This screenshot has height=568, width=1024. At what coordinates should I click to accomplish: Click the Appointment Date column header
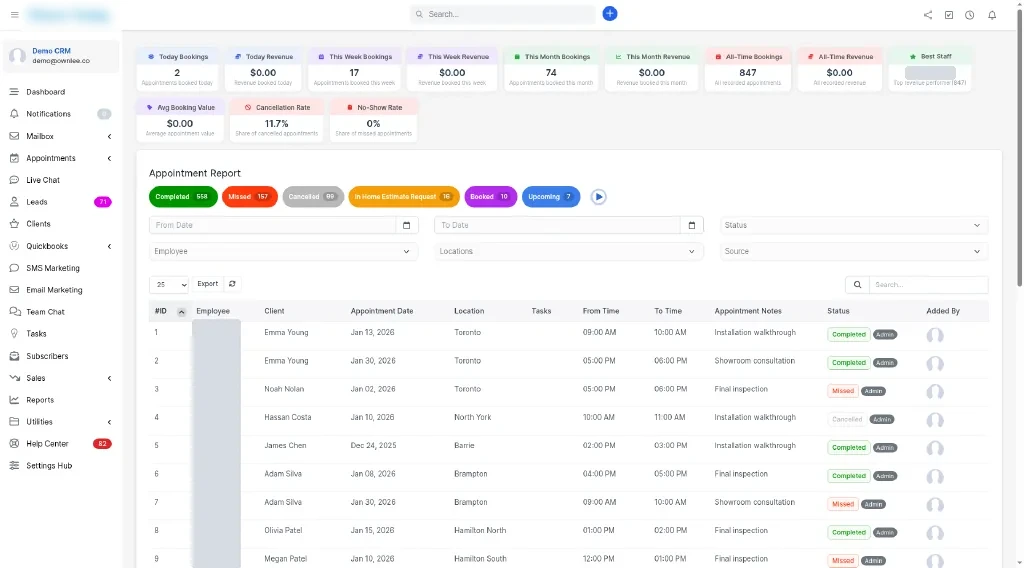(382, 311)
